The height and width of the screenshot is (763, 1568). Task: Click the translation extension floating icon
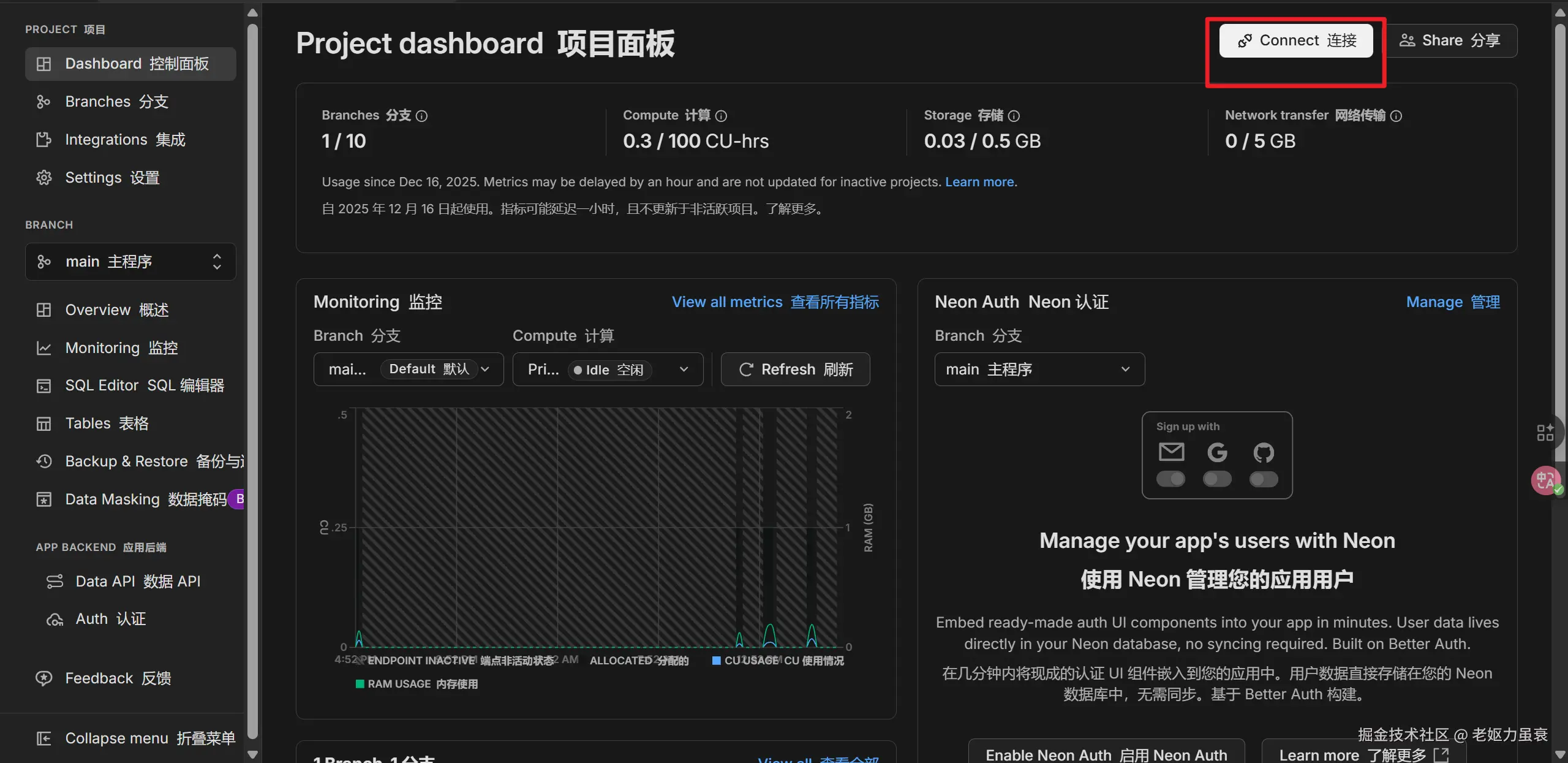1546,480
